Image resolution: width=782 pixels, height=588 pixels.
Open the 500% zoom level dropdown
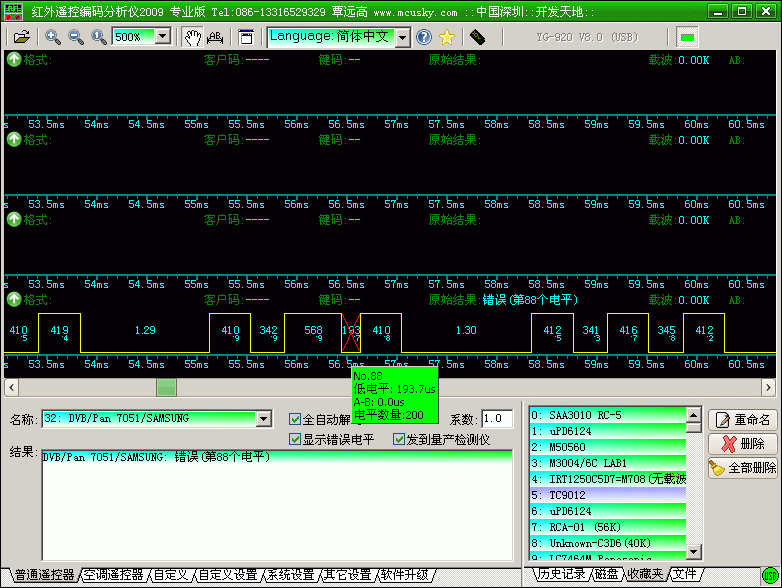coord(163,37)
